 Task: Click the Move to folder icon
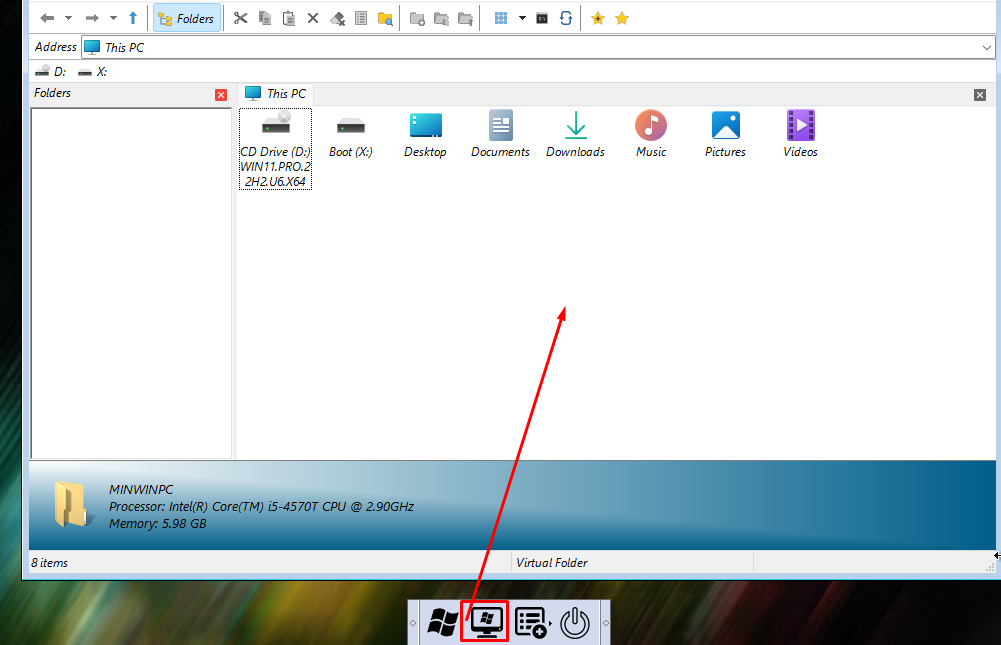pos(465,19)
